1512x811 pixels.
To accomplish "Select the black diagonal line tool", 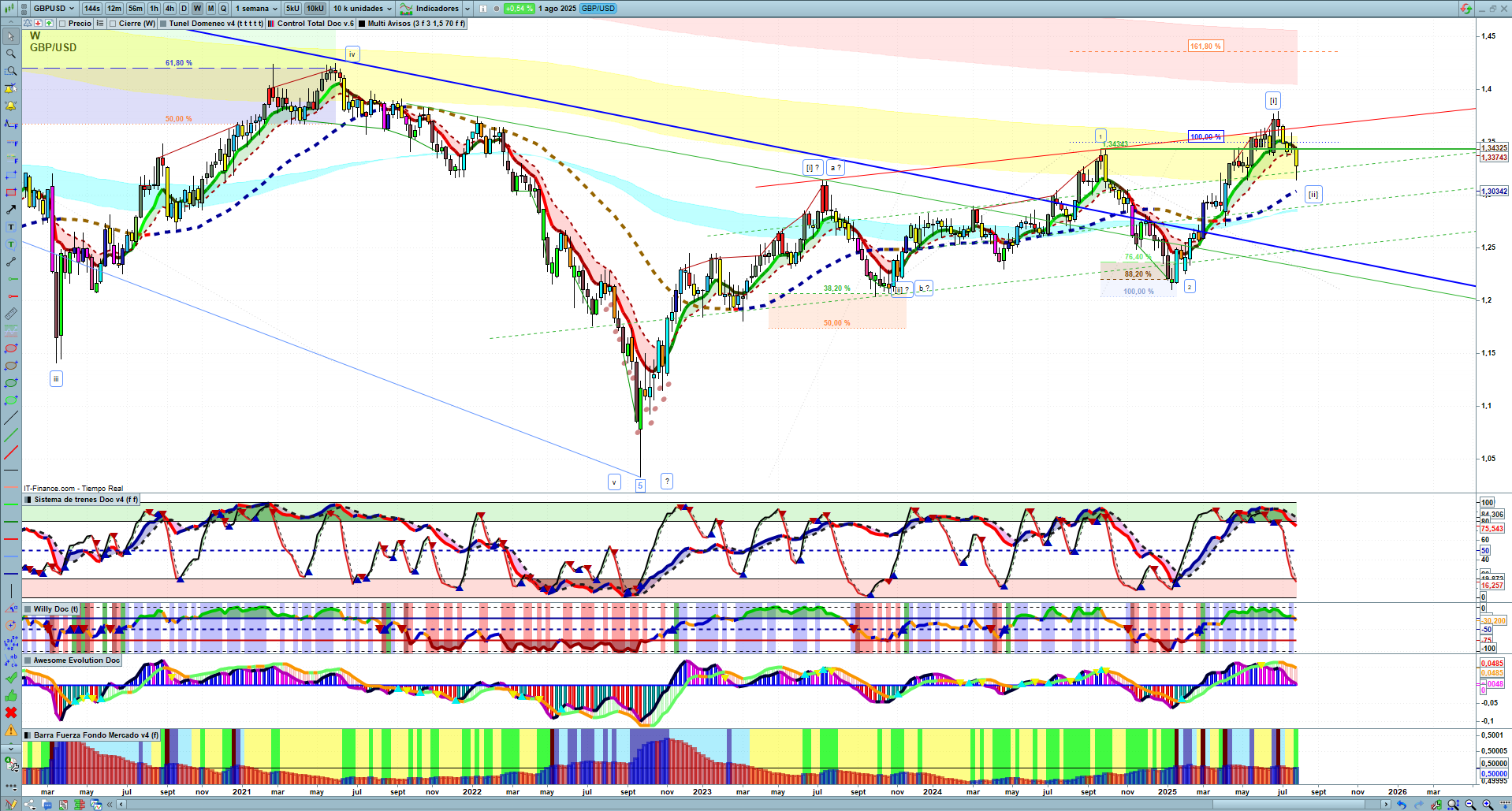I will (11, 418).
